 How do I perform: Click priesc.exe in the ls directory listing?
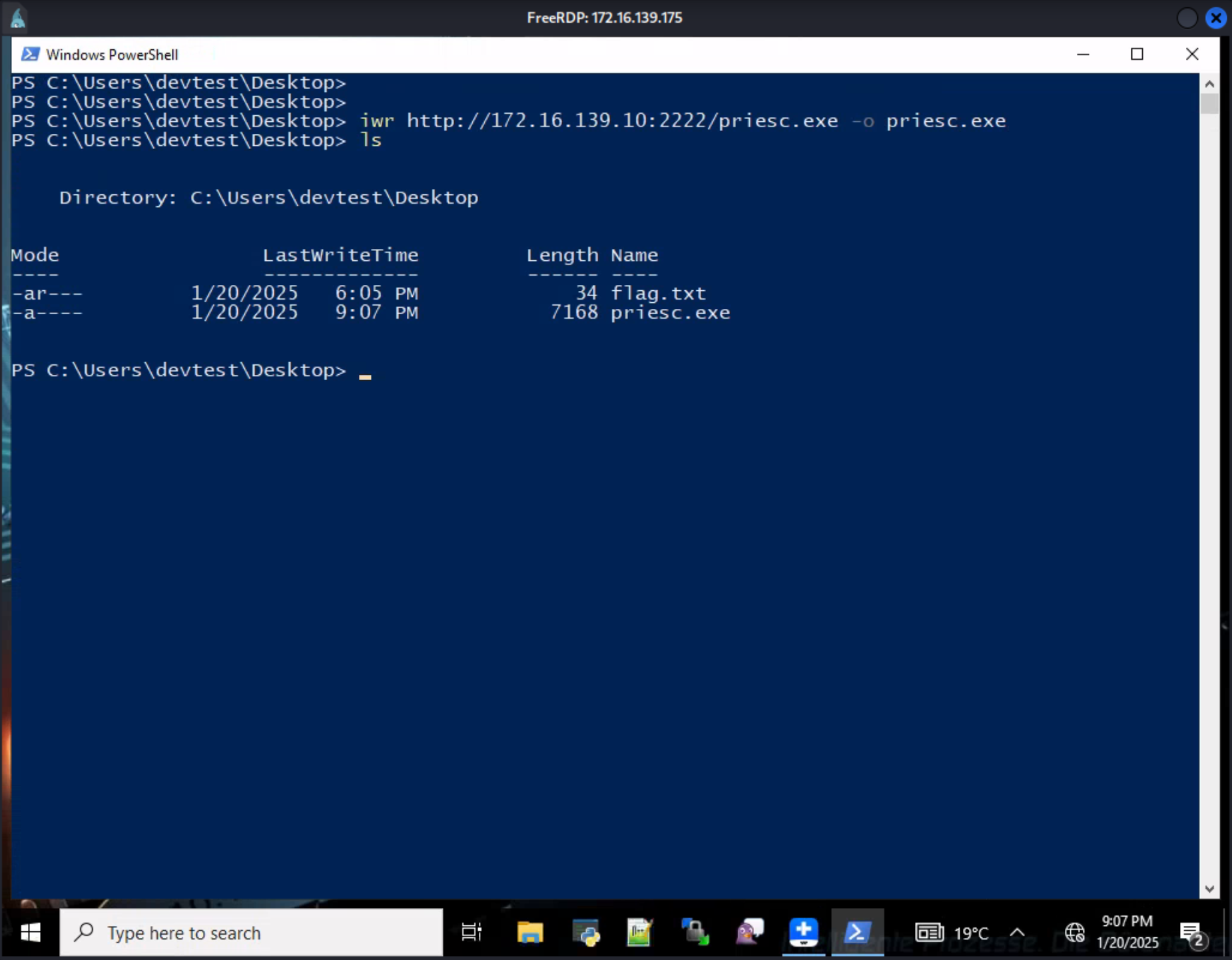tap(670, 312)
